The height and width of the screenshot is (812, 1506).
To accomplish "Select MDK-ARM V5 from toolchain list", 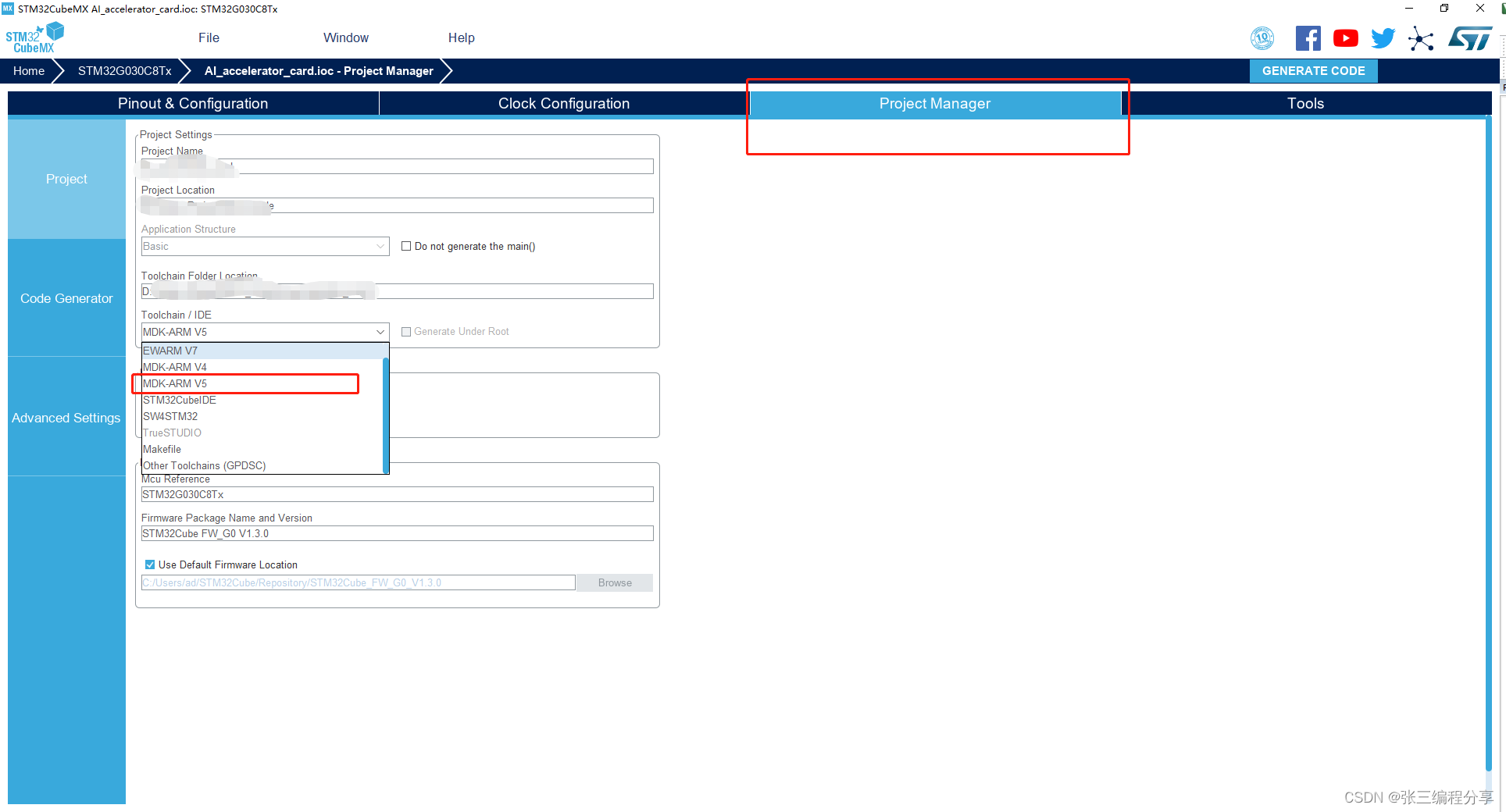I will [x=262, y=384].
